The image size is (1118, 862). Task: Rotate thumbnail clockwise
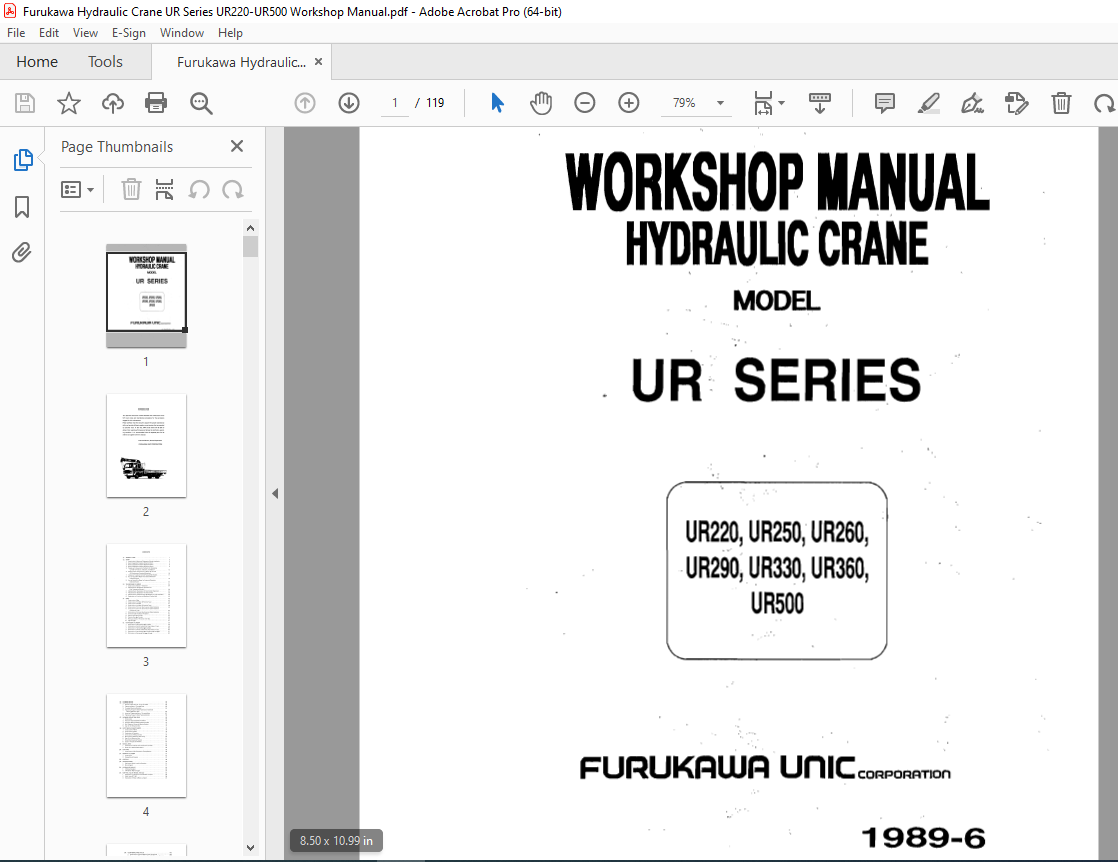(232, 190)
